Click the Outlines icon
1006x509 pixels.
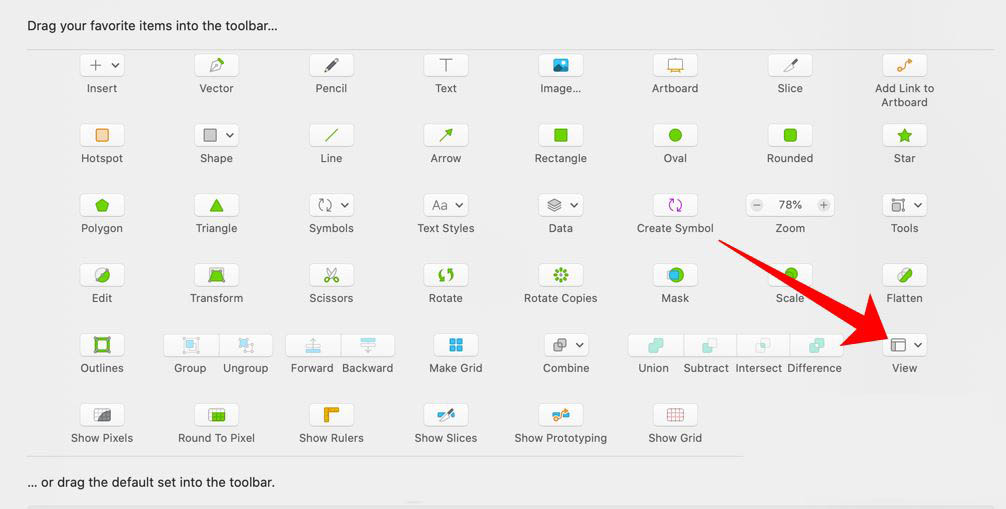pos(102,345)
